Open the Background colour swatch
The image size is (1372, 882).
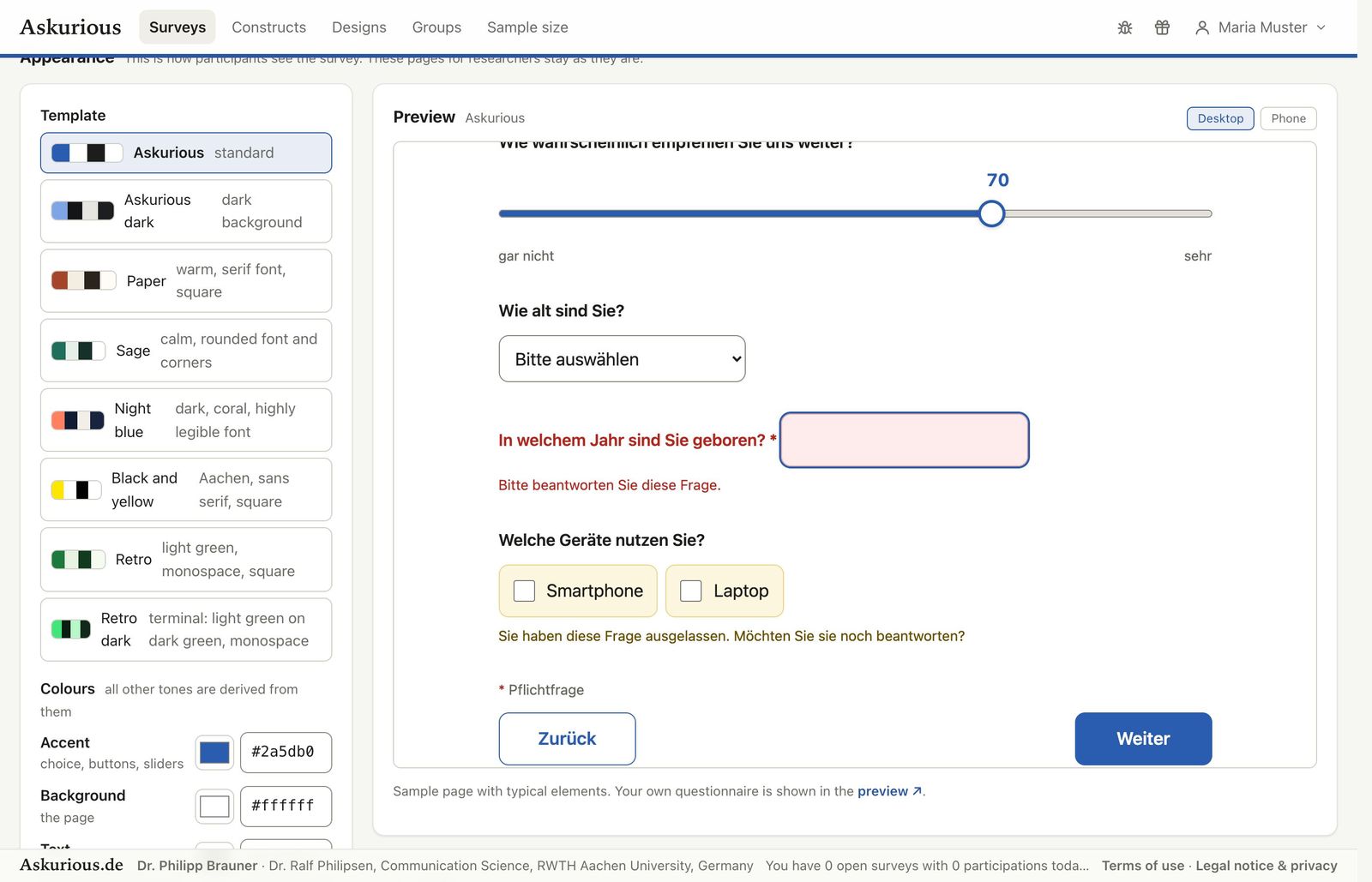214,807
